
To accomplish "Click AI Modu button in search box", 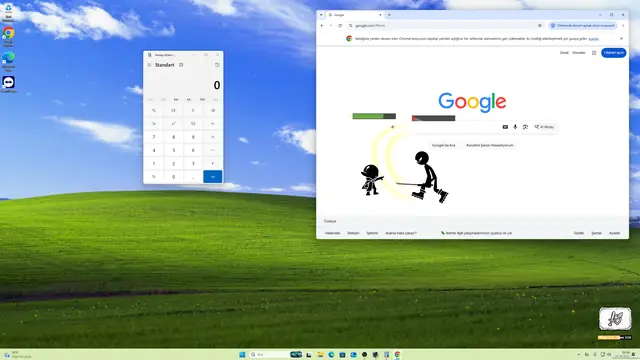I will (x=544, y=127).
